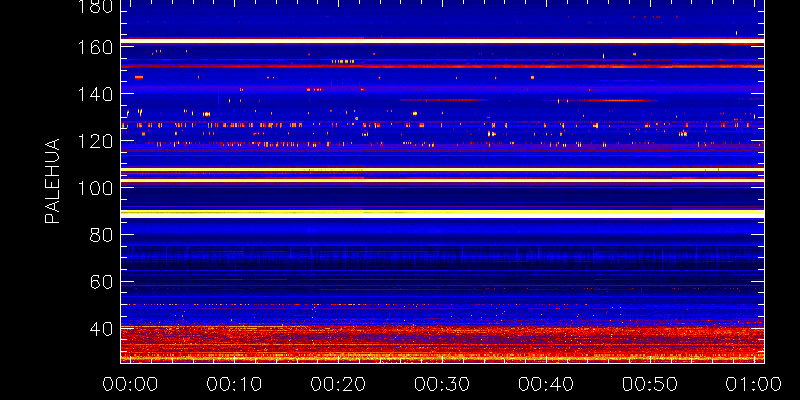
Task: Click the PALEHUA vertical axis label
Action: [x=52, y=181]
